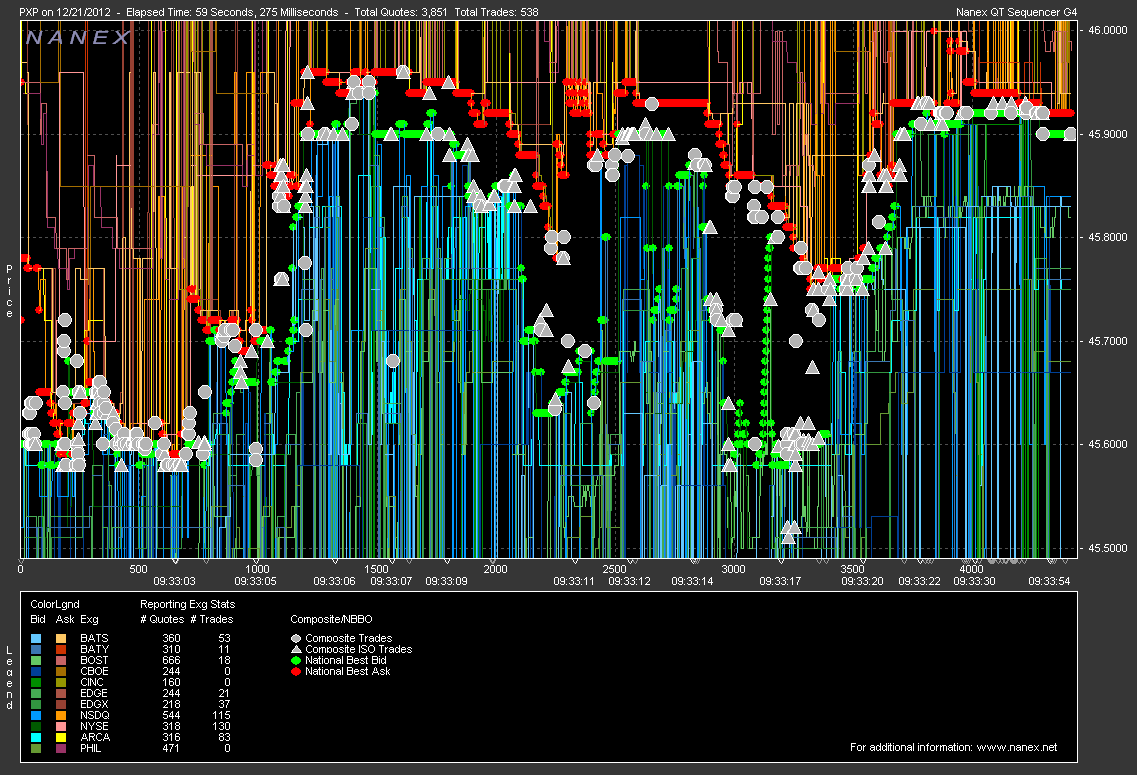The image size is (1137, 775).
Task: Click the 'Nanex QT Sequencer G4' title text
Action: [1017, 12]
